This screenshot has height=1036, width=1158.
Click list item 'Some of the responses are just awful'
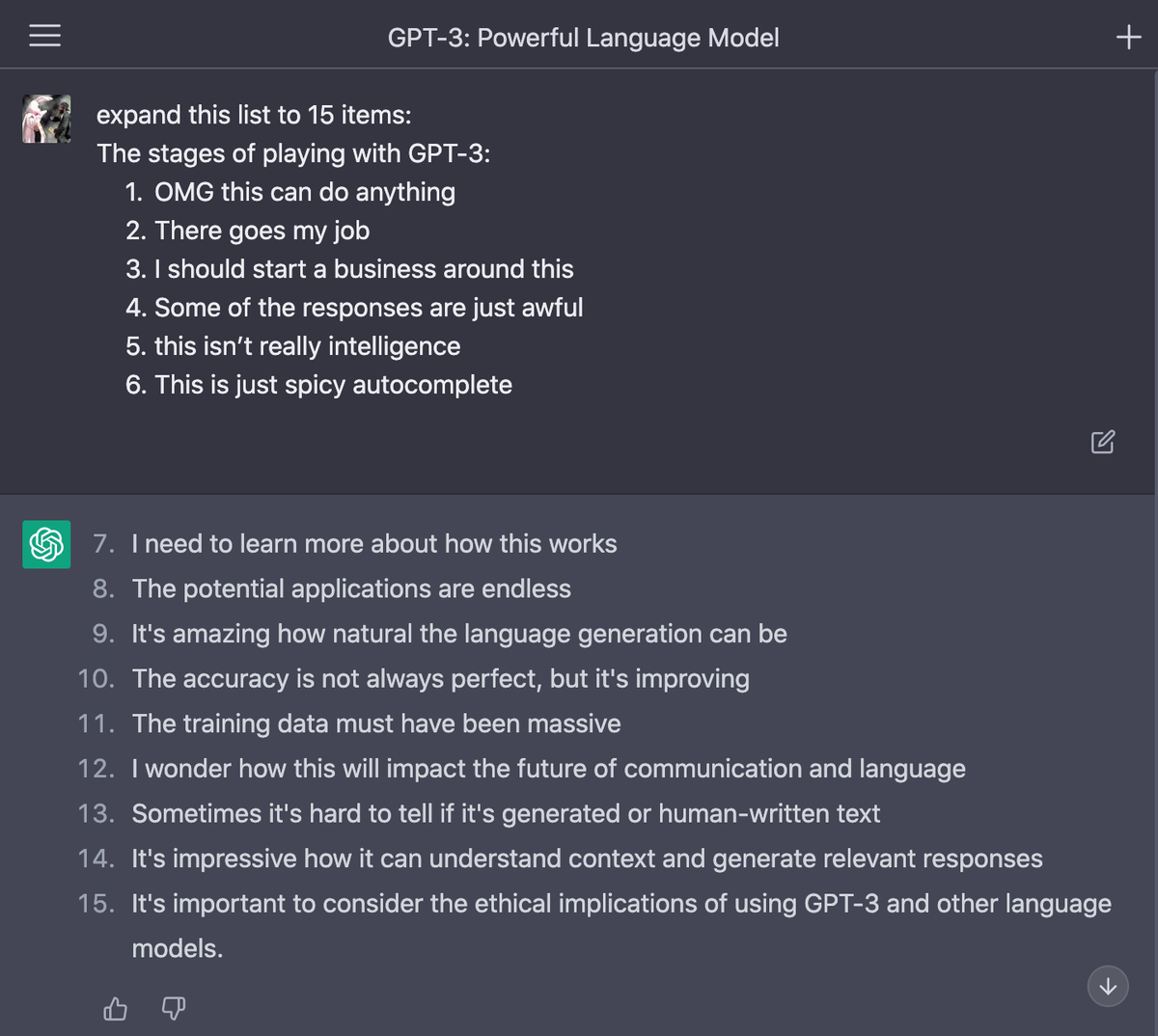click(369, 308)
